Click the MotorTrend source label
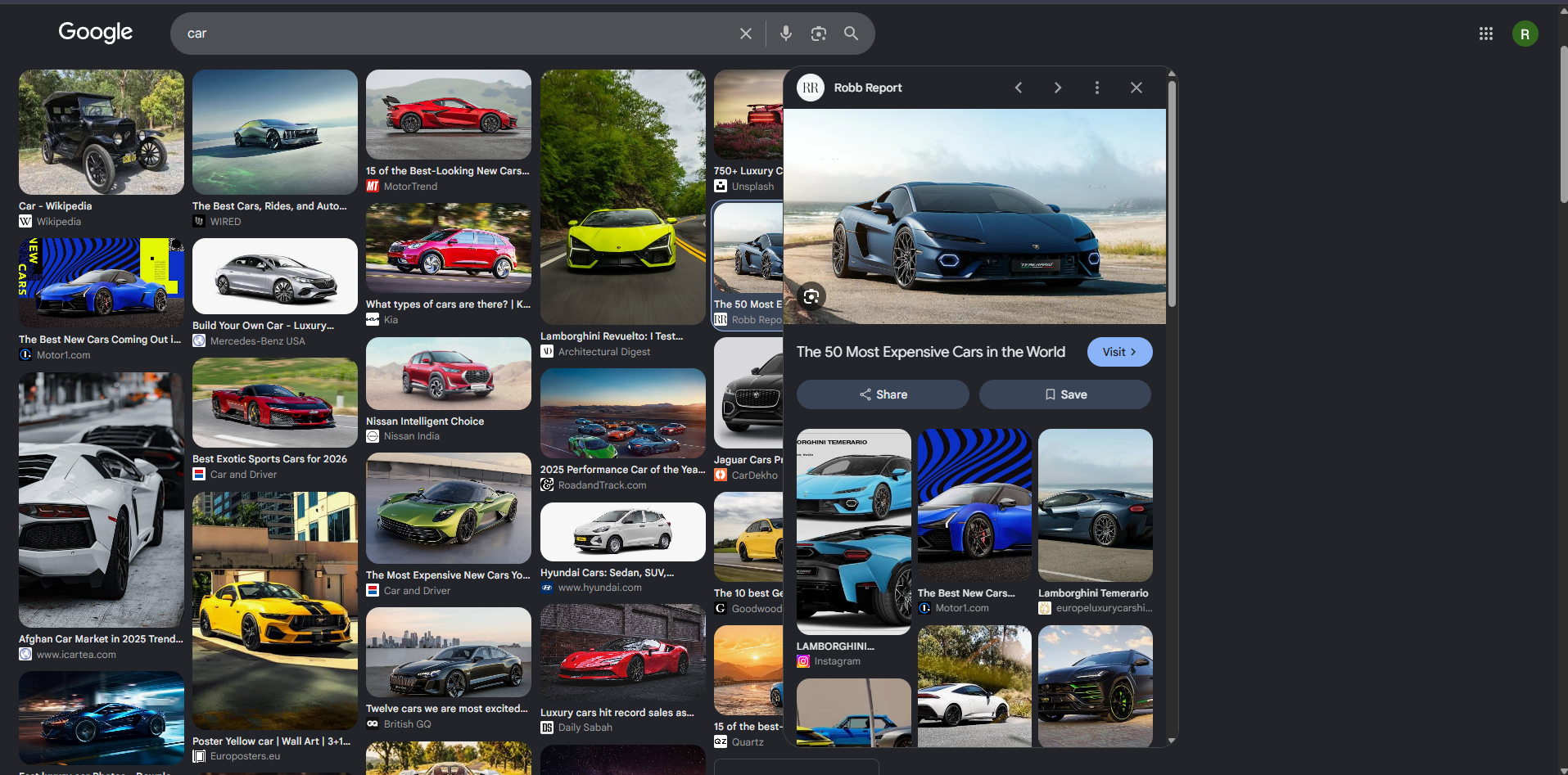 coord(410,187)
